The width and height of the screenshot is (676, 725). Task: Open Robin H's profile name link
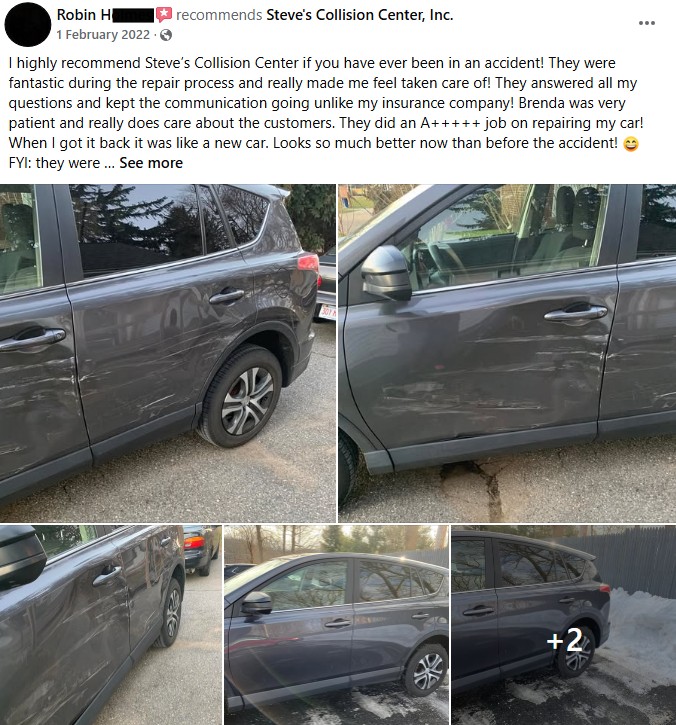[x=104, y=15]
